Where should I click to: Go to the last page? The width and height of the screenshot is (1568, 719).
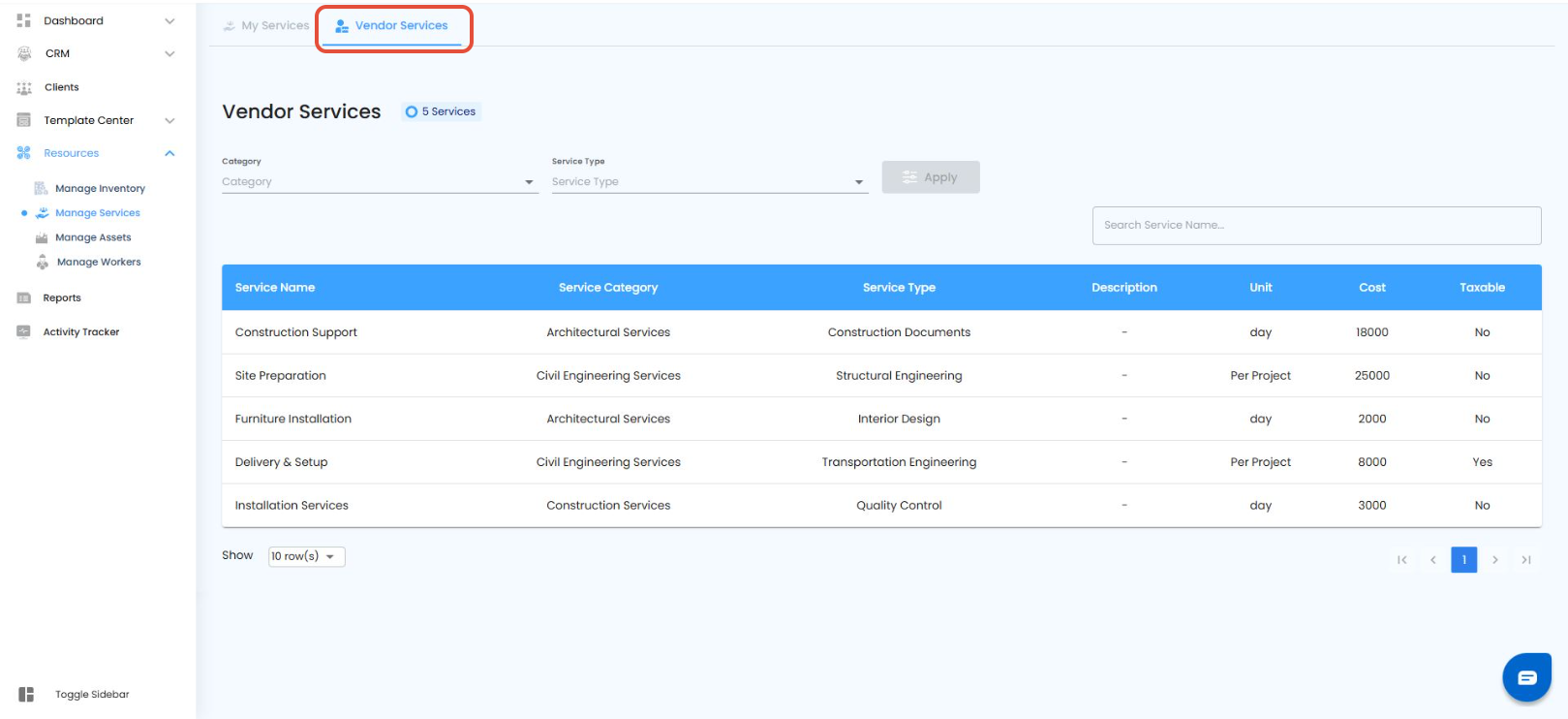tap(1526, 560)
